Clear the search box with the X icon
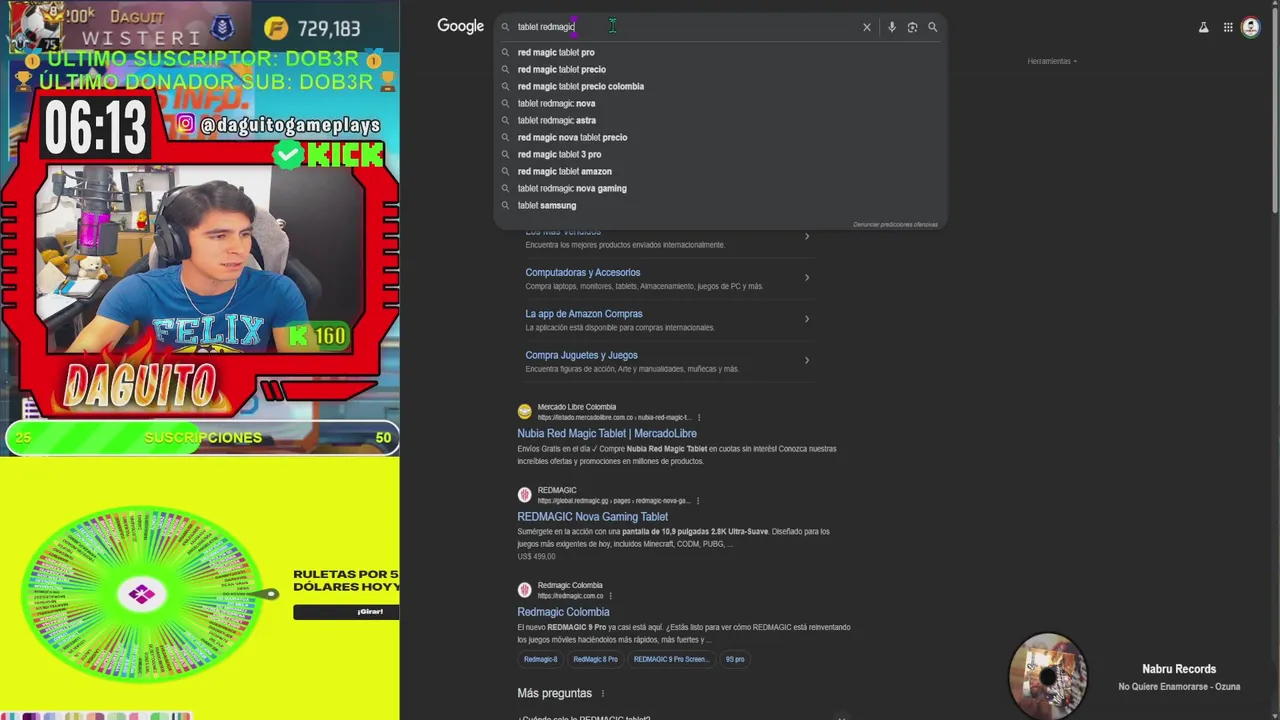This screenshot has height=720, width=1280. pos(867,27)
